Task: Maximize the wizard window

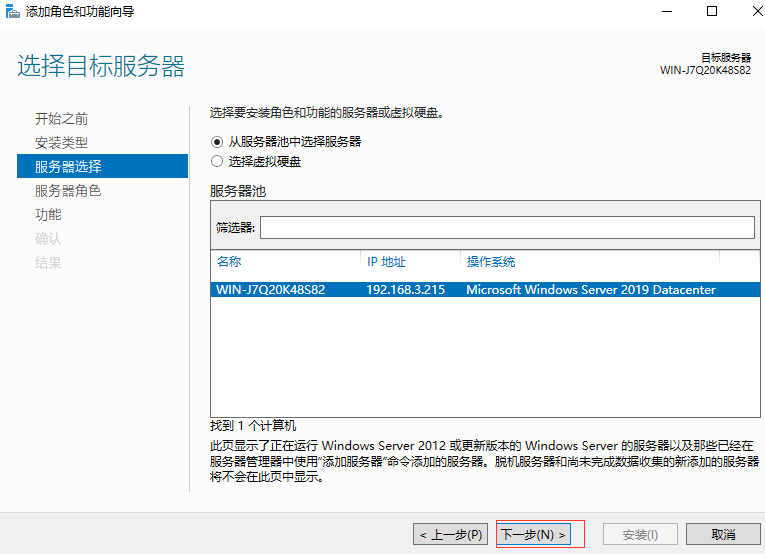Action: pos(712,11)
